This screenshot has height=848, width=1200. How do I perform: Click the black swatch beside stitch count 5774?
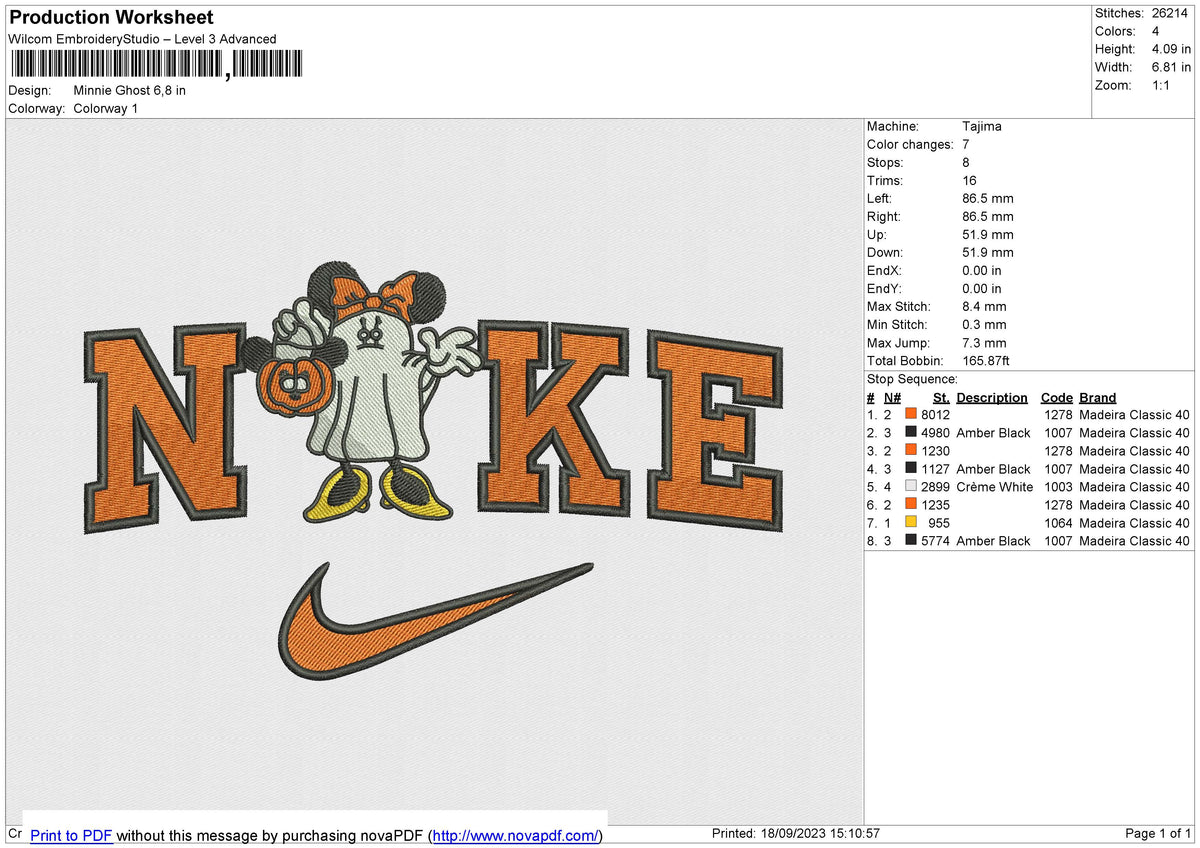pyautogui.click(x=911, y=541)
